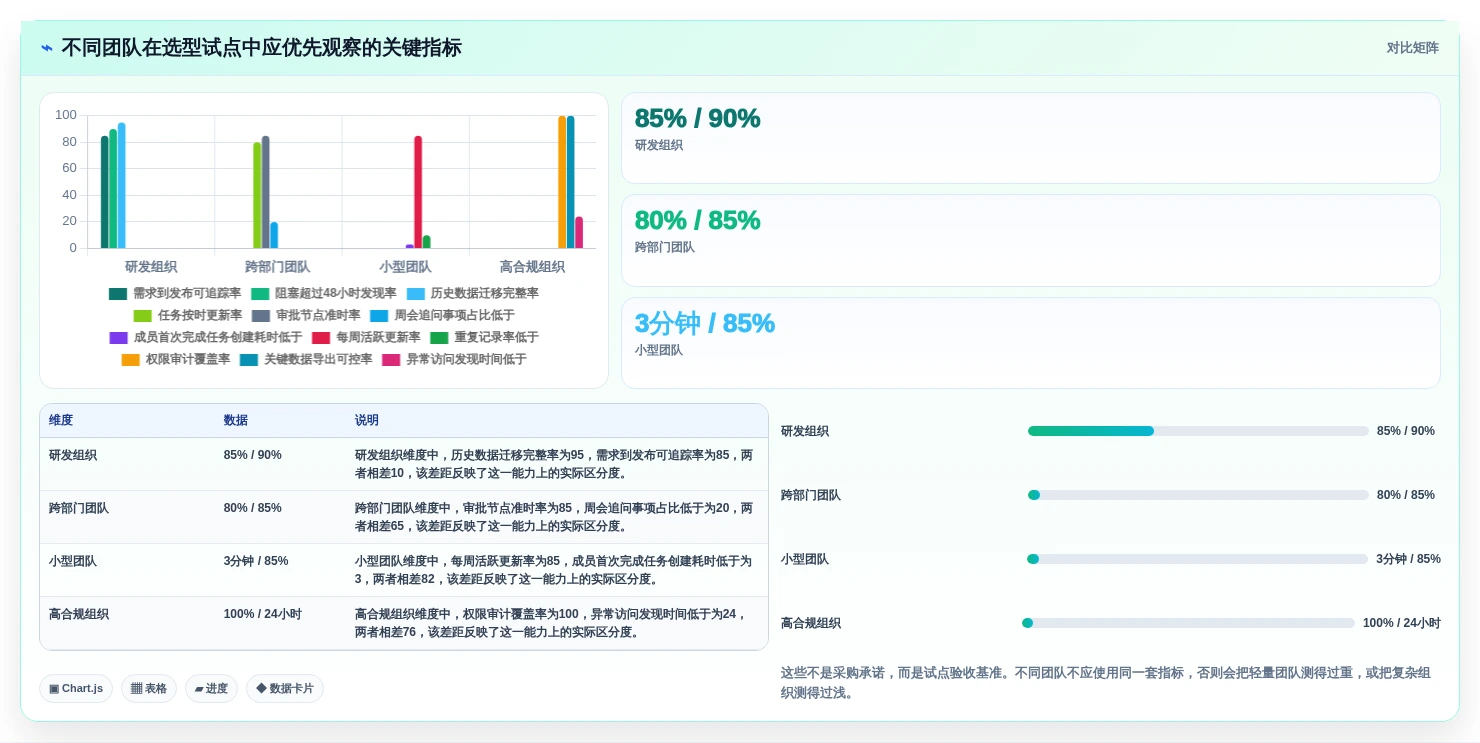The width and height of the screenshot is (1480, 743).
Task: Click the 进度 tag chip
Action: tap(211, 688)
